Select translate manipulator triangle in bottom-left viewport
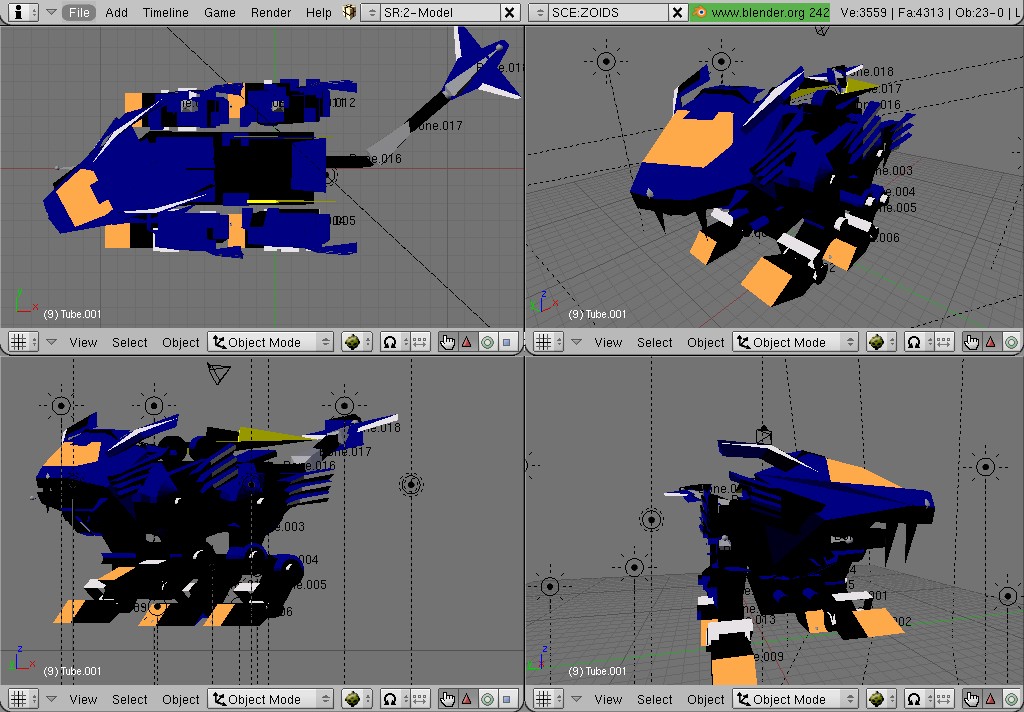This screenshot has height=712, width=1024. click(467, 700)
